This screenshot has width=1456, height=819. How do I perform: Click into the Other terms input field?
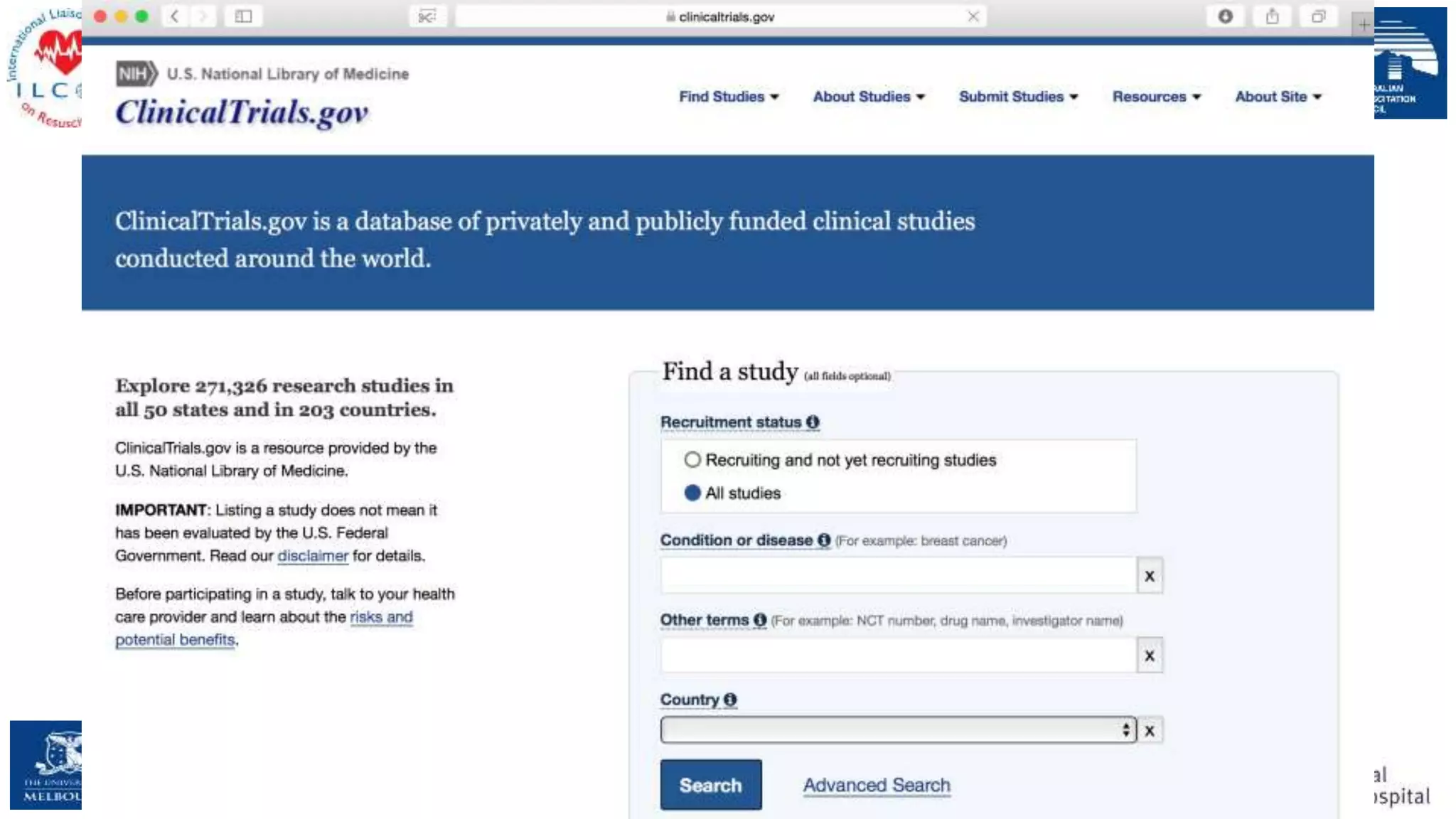pos(898,655)
